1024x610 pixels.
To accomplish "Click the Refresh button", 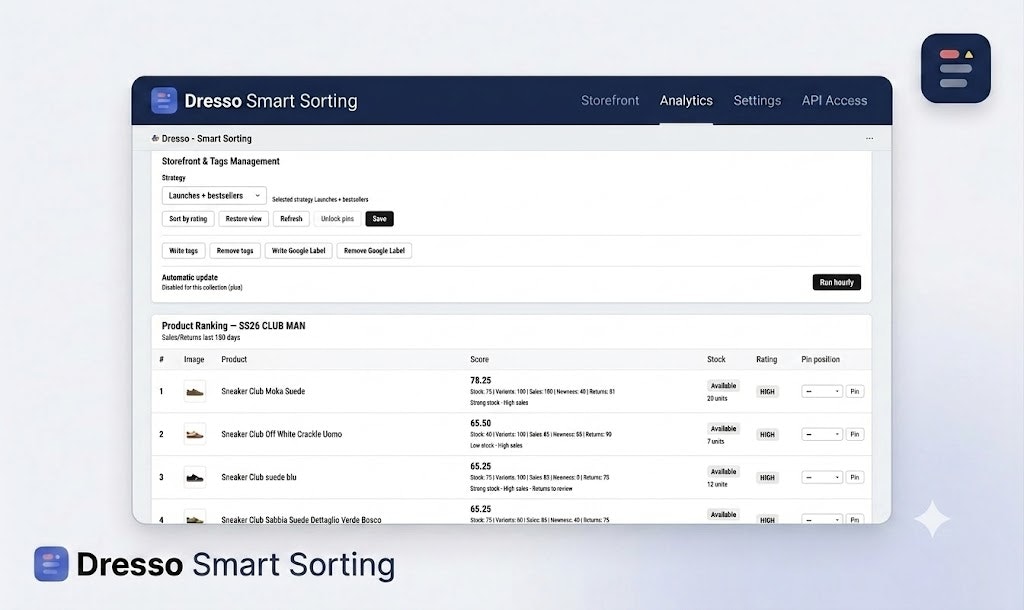I will [x=291, y=219].
